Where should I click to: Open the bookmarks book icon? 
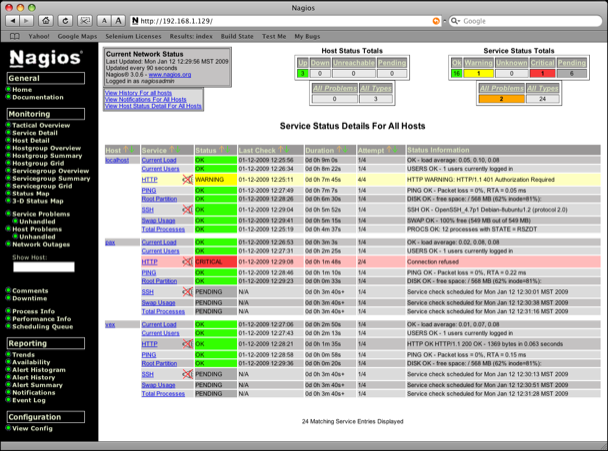(15, 36)
